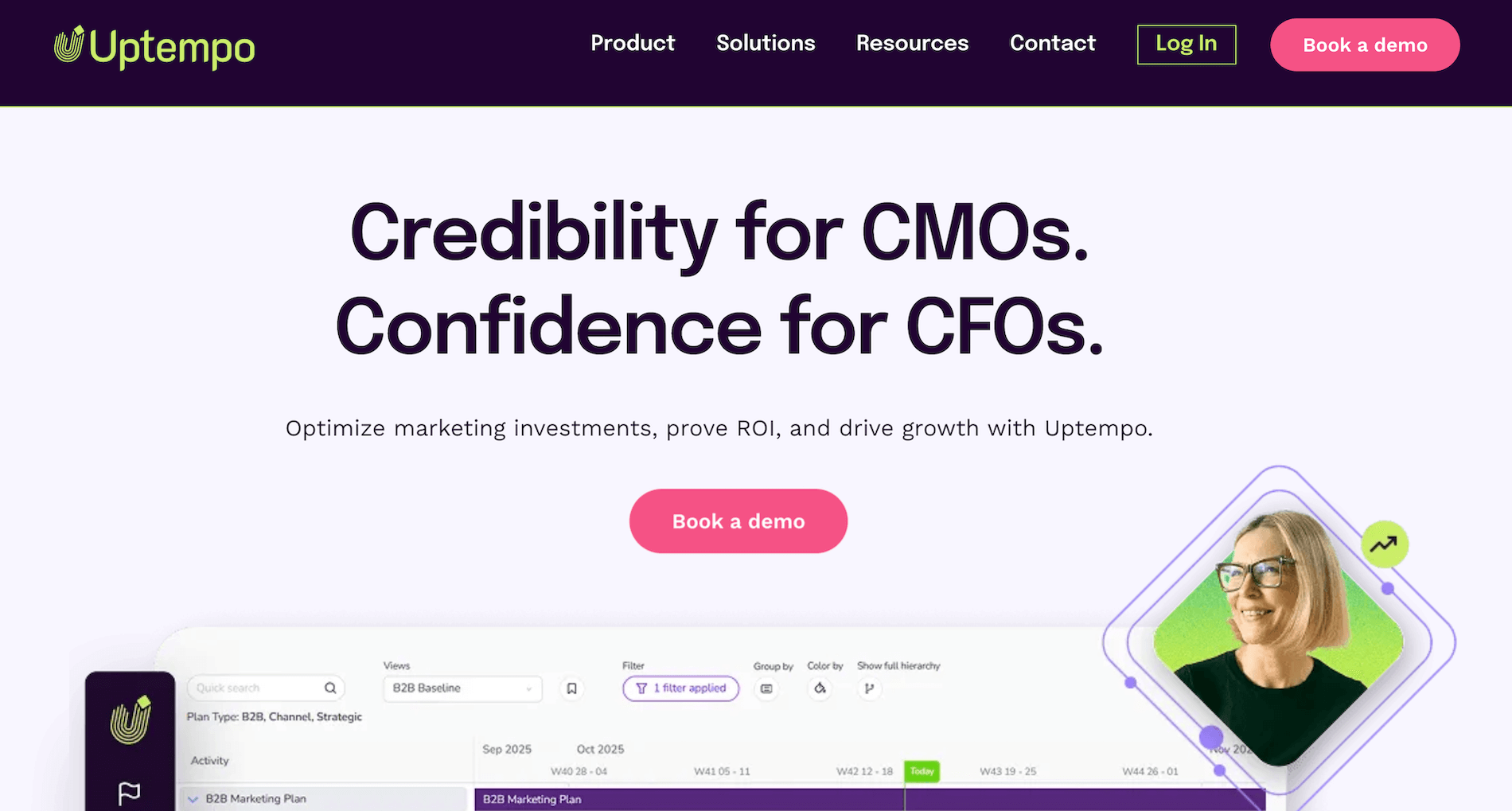This screenshot has height=811, width=1512.
Task: Expand the dropdown arrow inside the Views selector
Action: (x=528, y=688)
